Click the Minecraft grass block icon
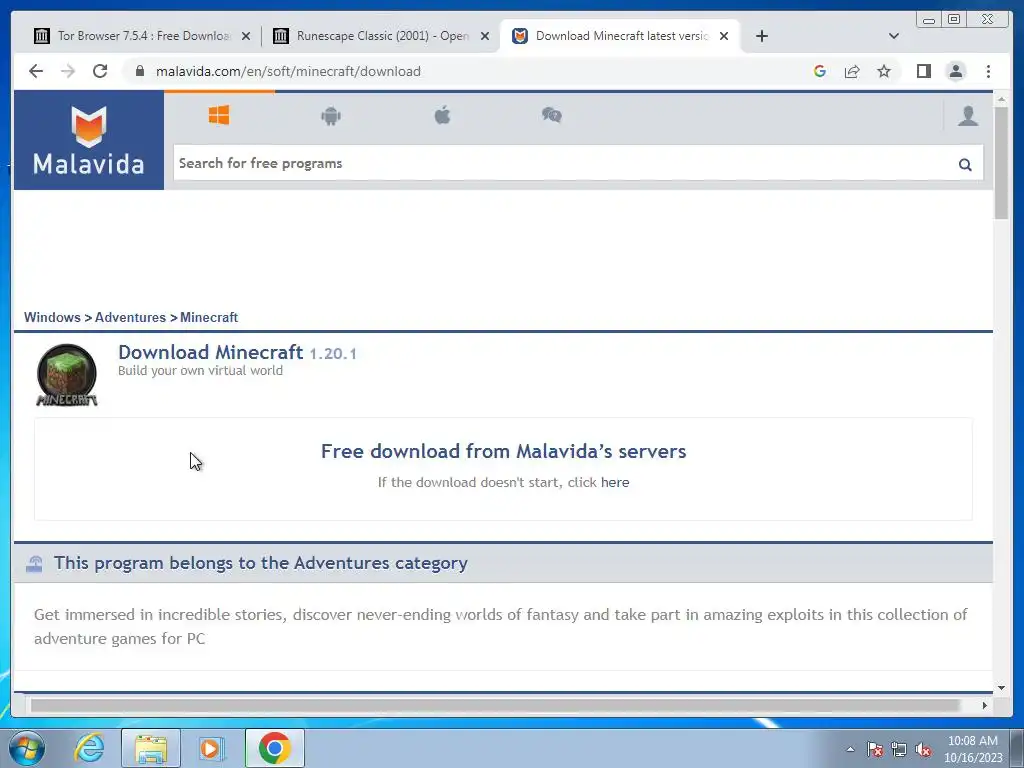This screenshot has height=768, width=1024. pos(67,375)
